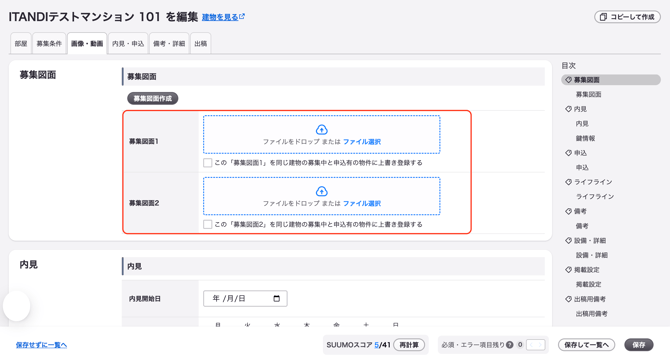670x363 pixels.
Task: Check the 募集図面1 overwrite registration checkbox
Action: [x=208, y=163]
